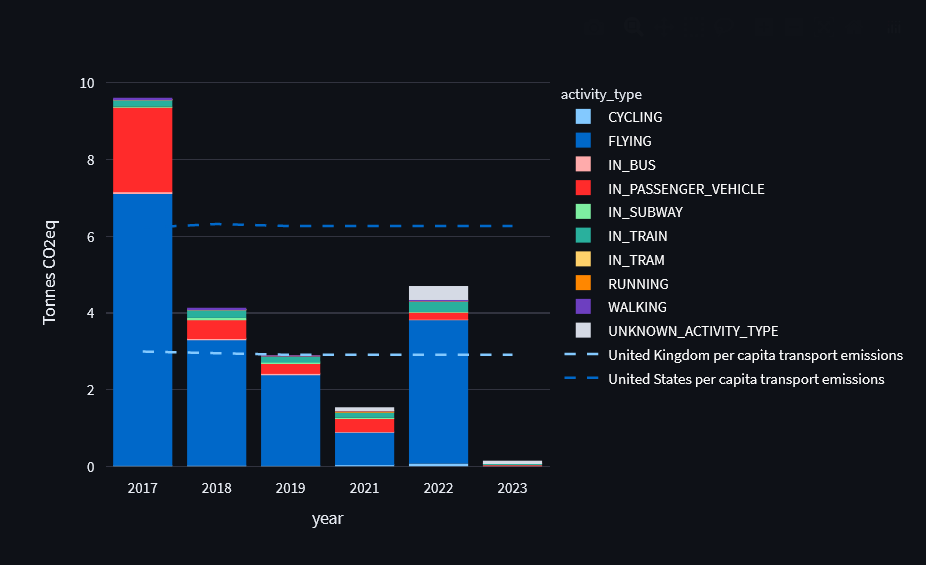The image size is (926, 565).
Task: Click the 2019 x-axis tick label
Action: click(290, 488)
